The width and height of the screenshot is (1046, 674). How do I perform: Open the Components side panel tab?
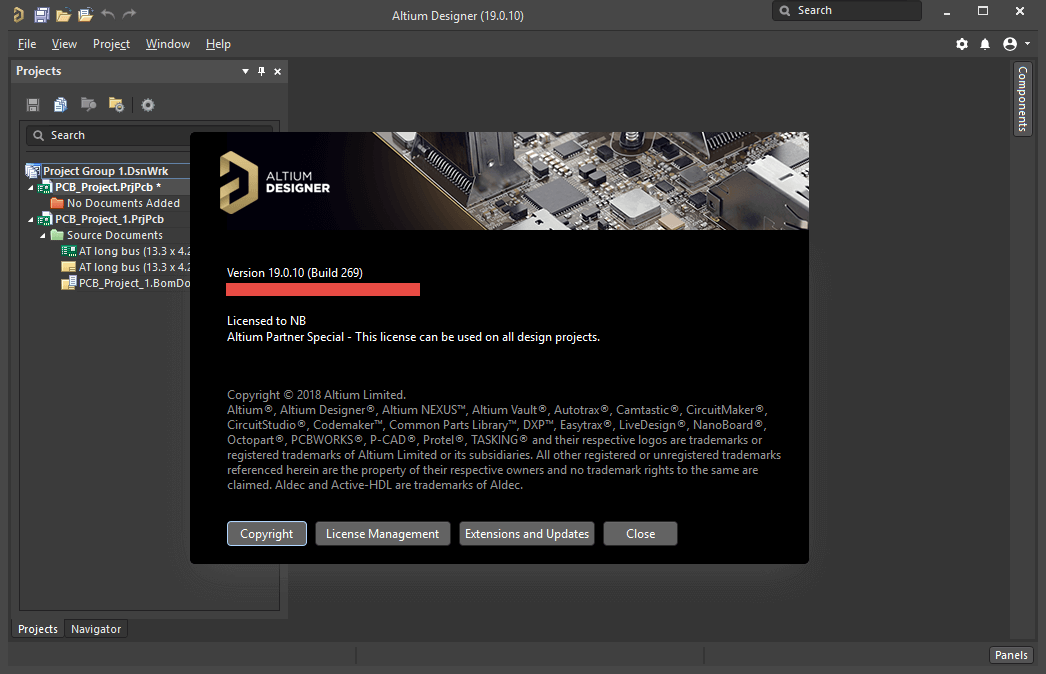pos(1022,99)
